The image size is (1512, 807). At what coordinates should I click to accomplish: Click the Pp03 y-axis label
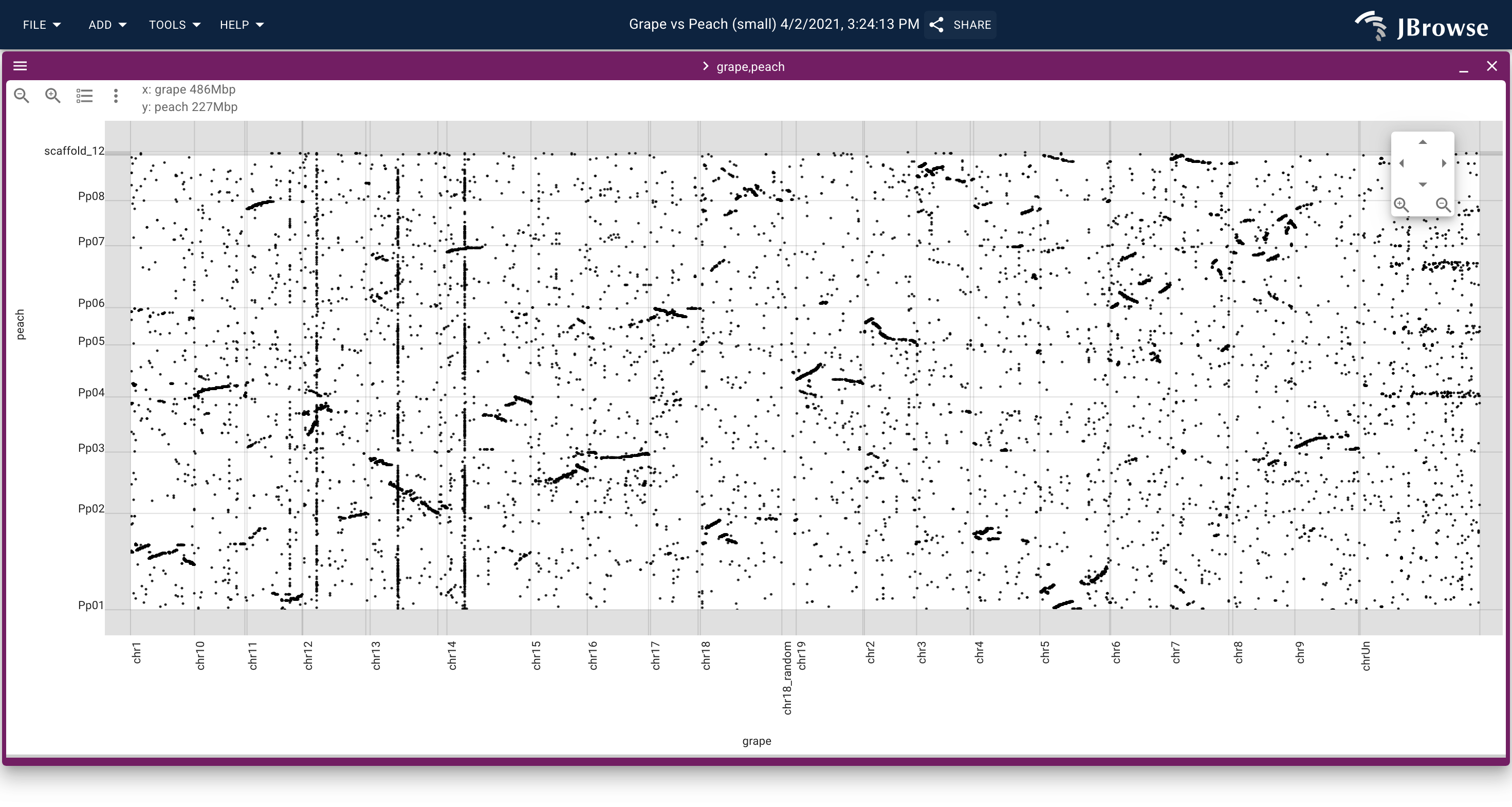[x=91, y=448]
